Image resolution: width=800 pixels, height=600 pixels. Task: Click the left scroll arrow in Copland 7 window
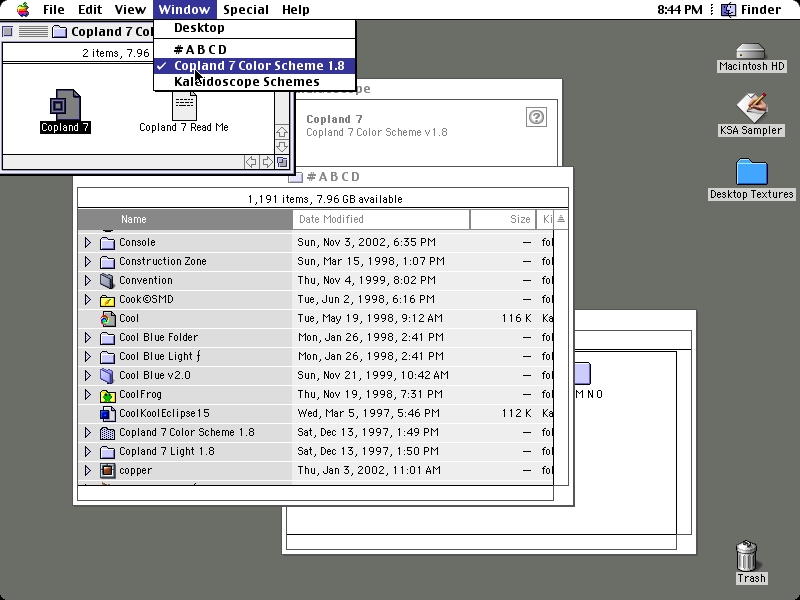pyautogui.click(x=251, y=162)
